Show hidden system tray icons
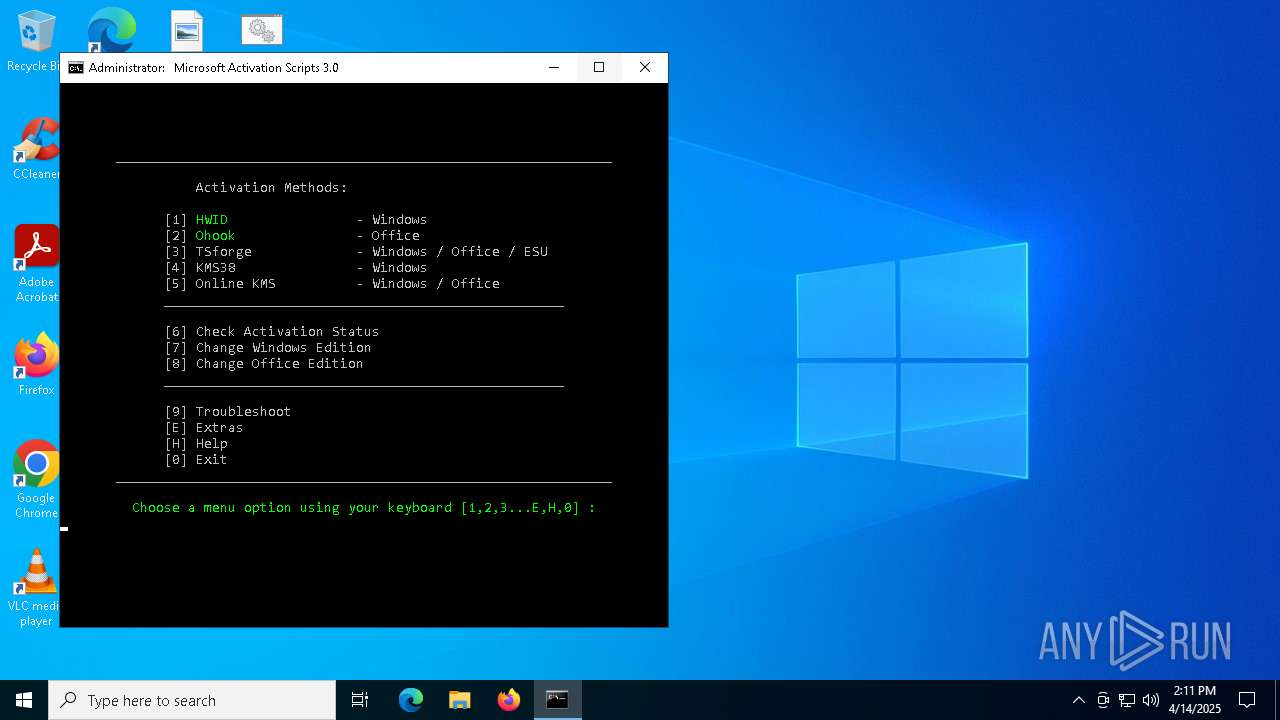 coord(1078,700)
